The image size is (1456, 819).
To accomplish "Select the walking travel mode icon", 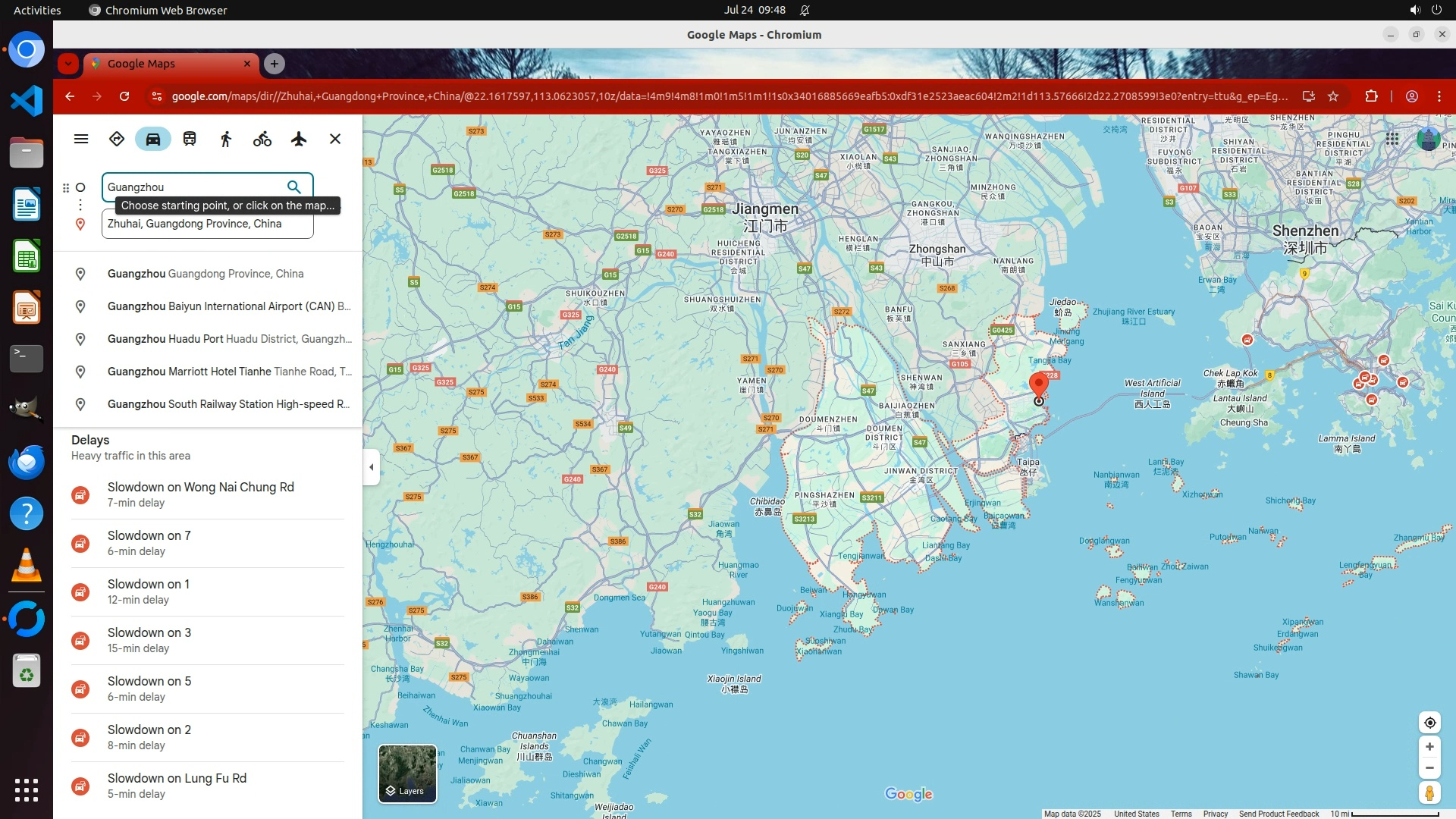I will pyautogui.click(x=226, y=139).
